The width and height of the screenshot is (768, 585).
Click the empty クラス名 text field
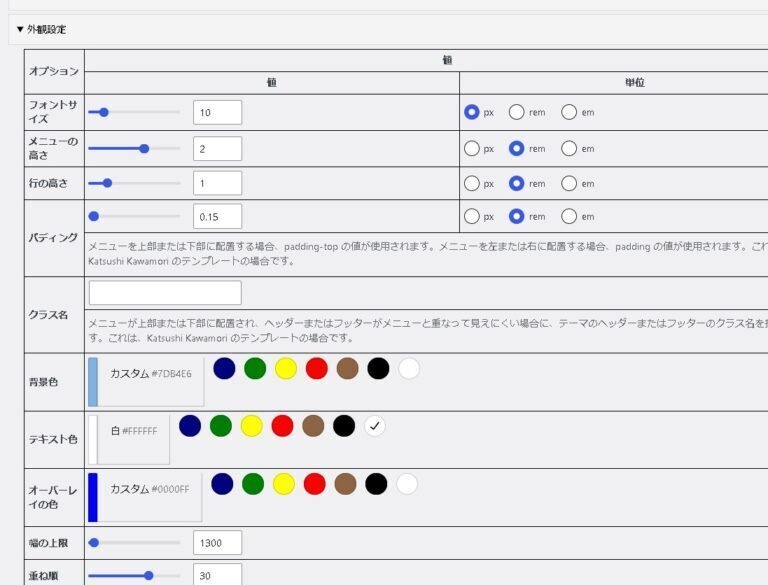point(165,292)
